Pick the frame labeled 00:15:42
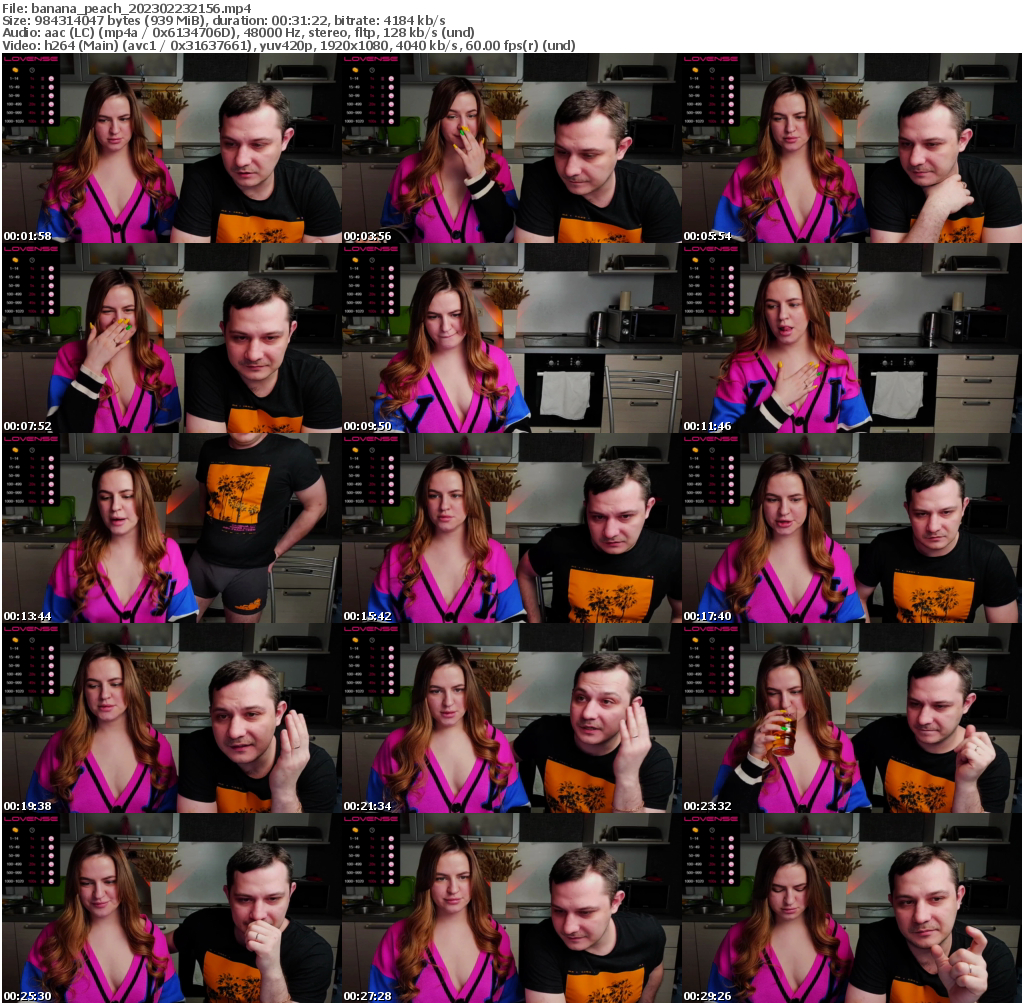This screenshot has height=1003, width=1024. click(511, 528)
